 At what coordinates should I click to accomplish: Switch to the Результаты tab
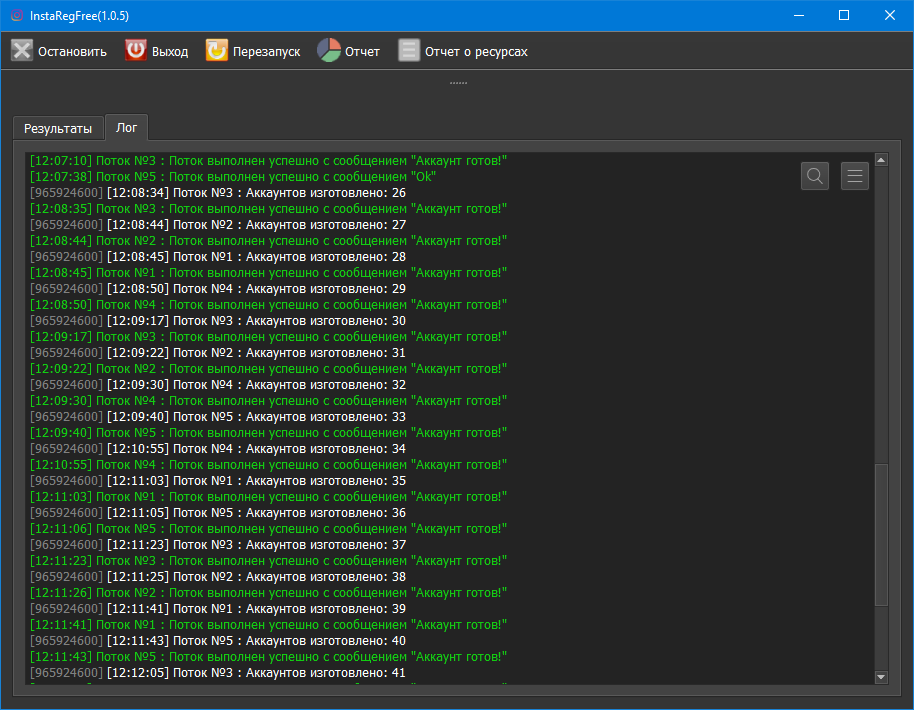[x=58, y=129]
